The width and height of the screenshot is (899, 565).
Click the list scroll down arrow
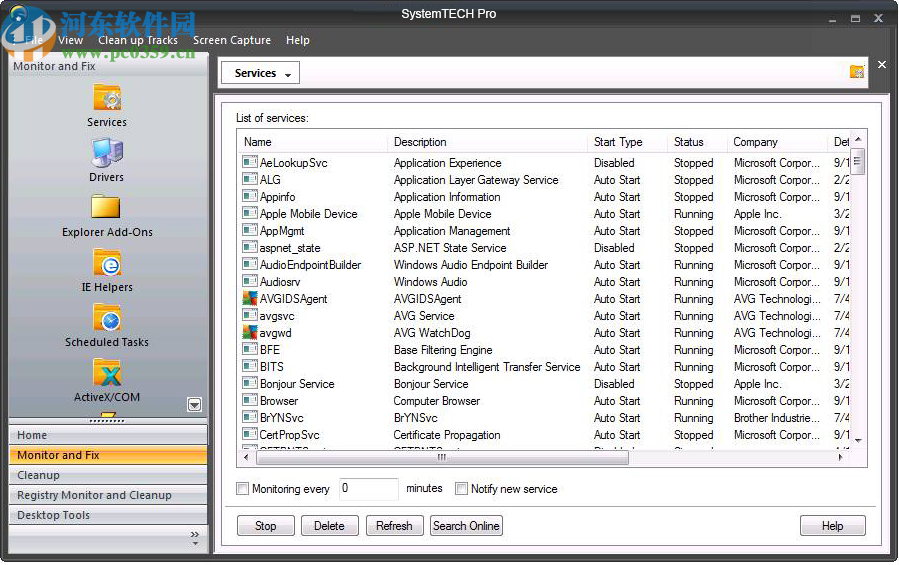coord(858,441)
